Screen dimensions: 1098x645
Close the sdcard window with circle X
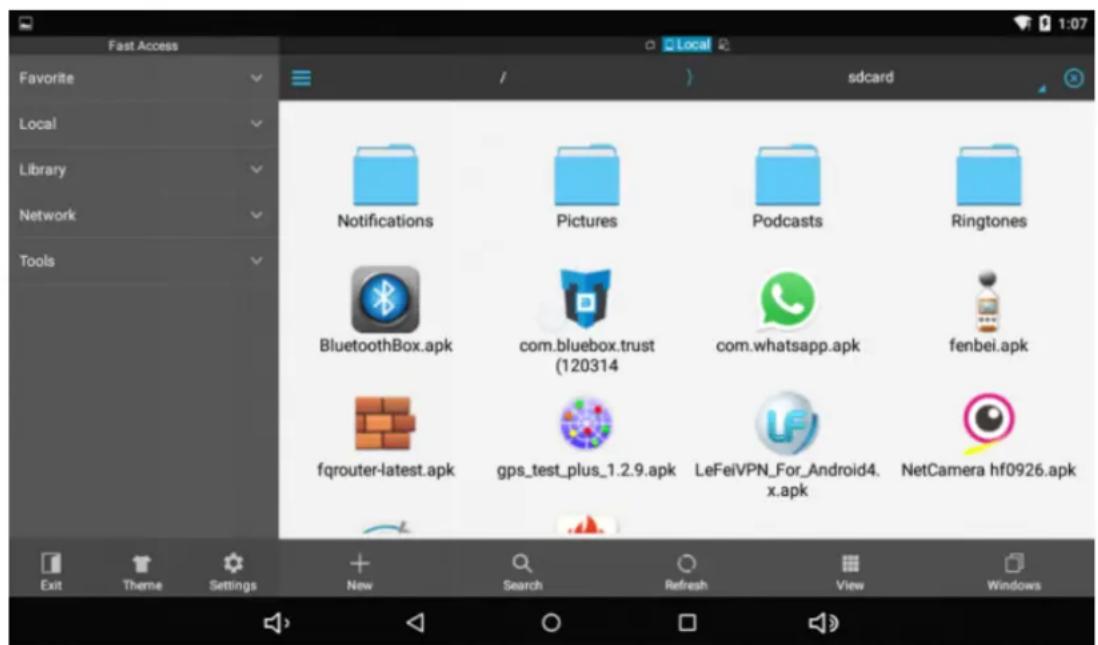pos(1073,78)
